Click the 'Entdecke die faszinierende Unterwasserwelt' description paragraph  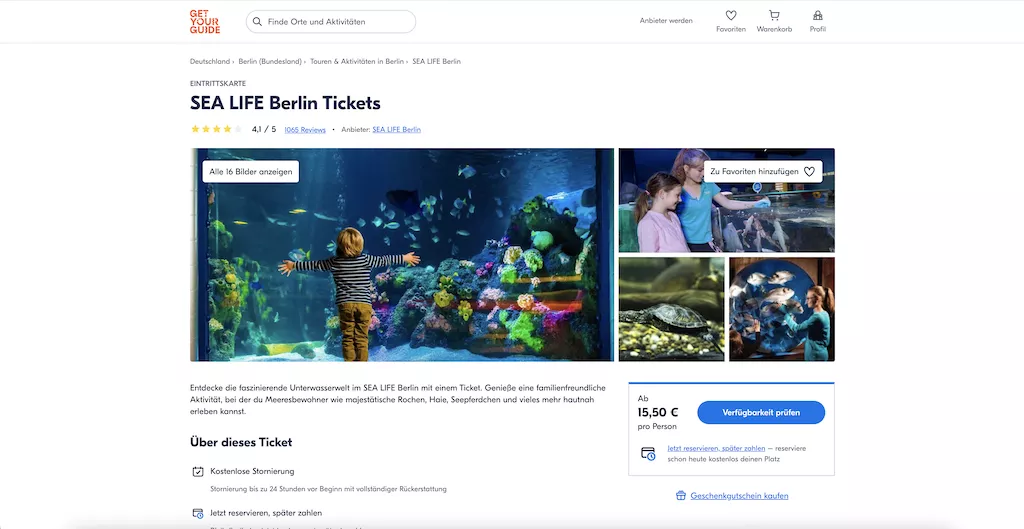click(398, 400)
